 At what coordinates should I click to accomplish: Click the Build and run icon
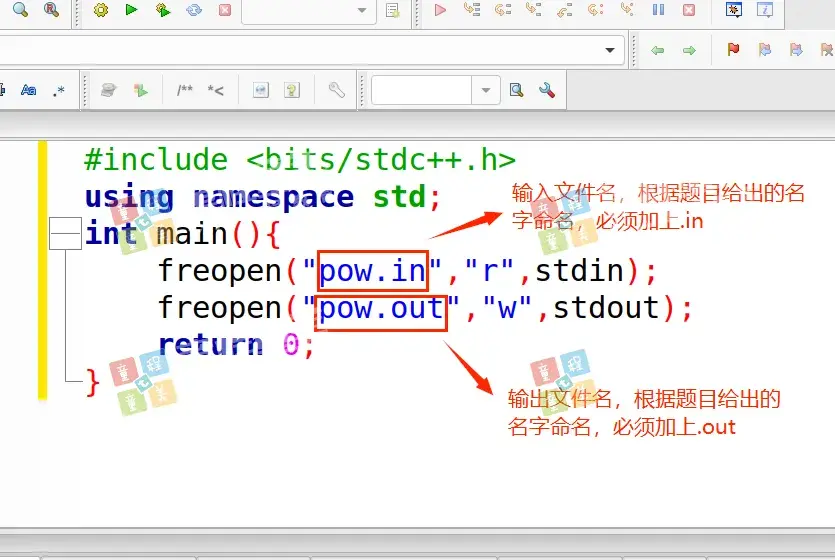tap(162, 10)
